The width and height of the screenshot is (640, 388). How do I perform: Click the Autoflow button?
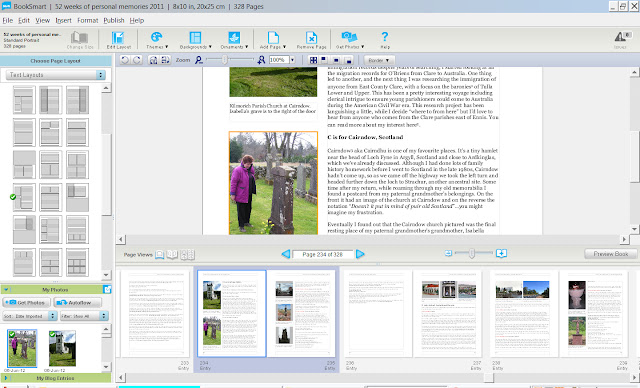[x=78, y=302]
